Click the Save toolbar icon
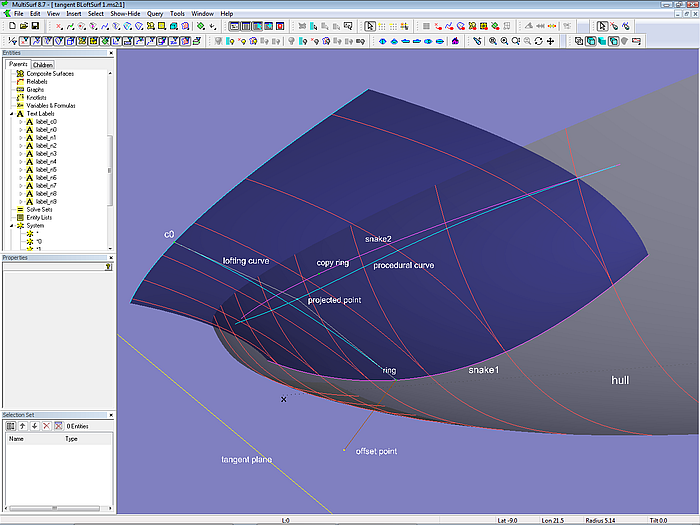 click(35, 26)
